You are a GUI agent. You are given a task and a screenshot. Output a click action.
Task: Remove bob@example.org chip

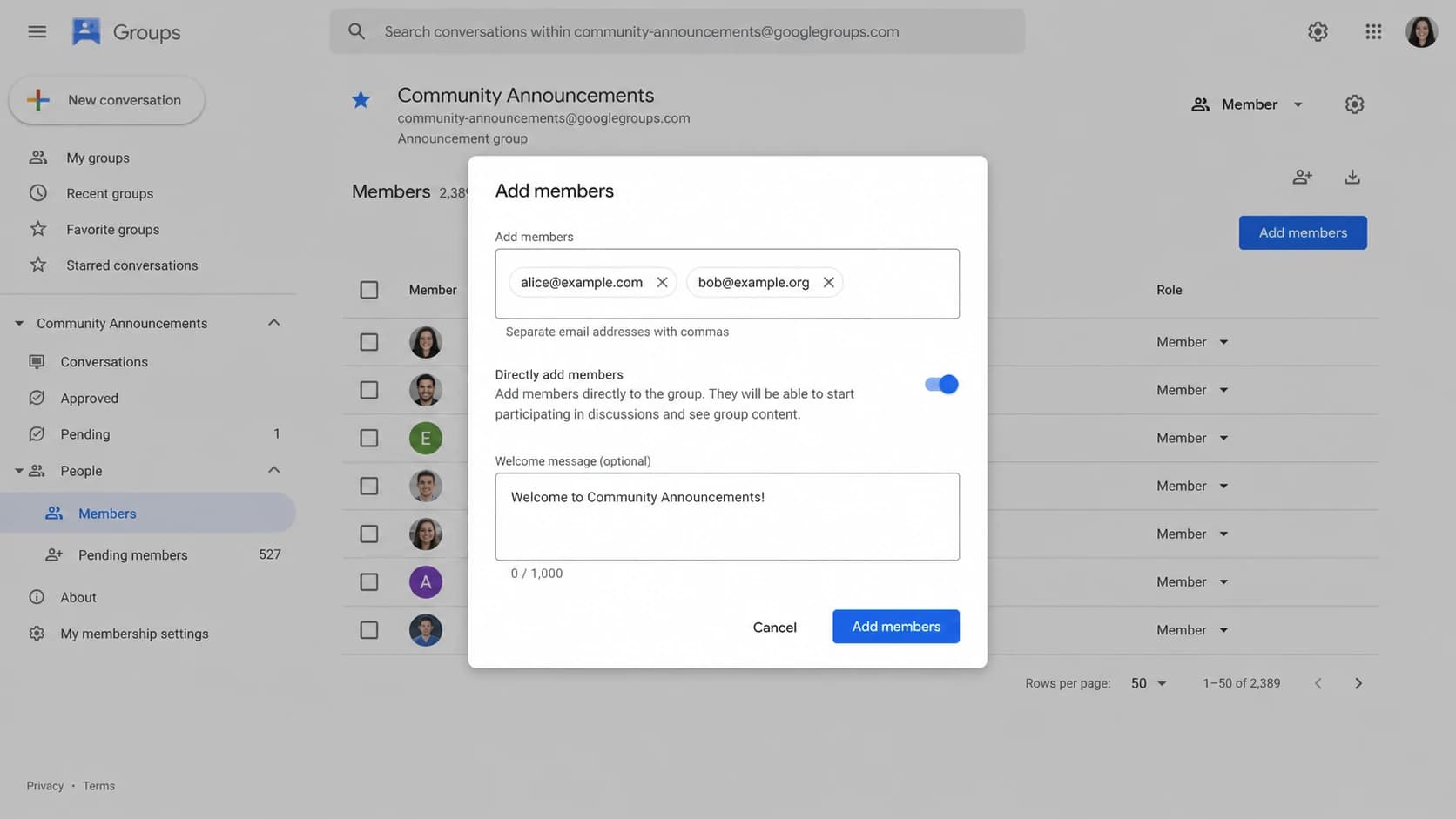828,282
